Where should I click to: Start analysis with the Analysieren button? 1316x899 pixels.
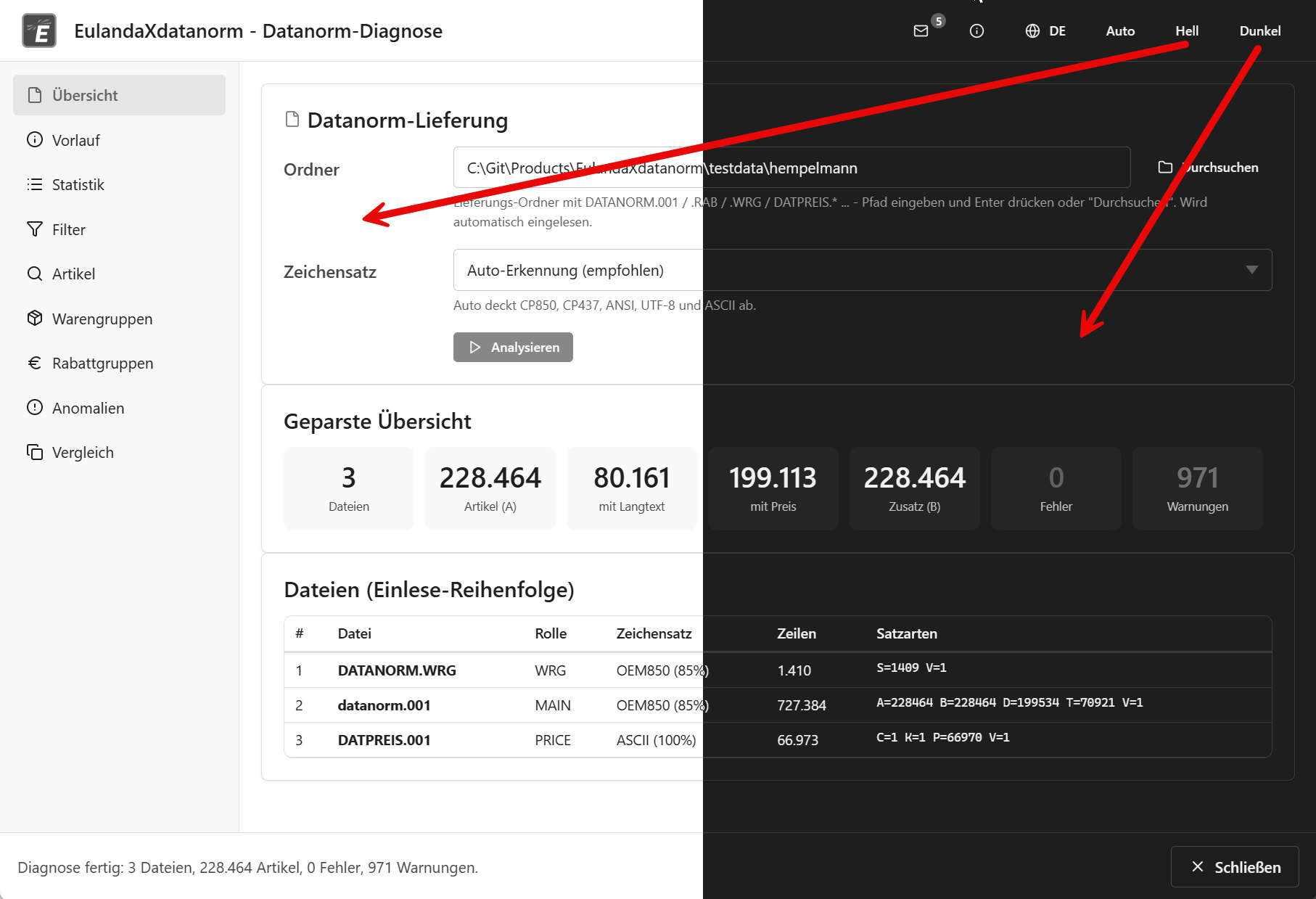coord(513,347)
